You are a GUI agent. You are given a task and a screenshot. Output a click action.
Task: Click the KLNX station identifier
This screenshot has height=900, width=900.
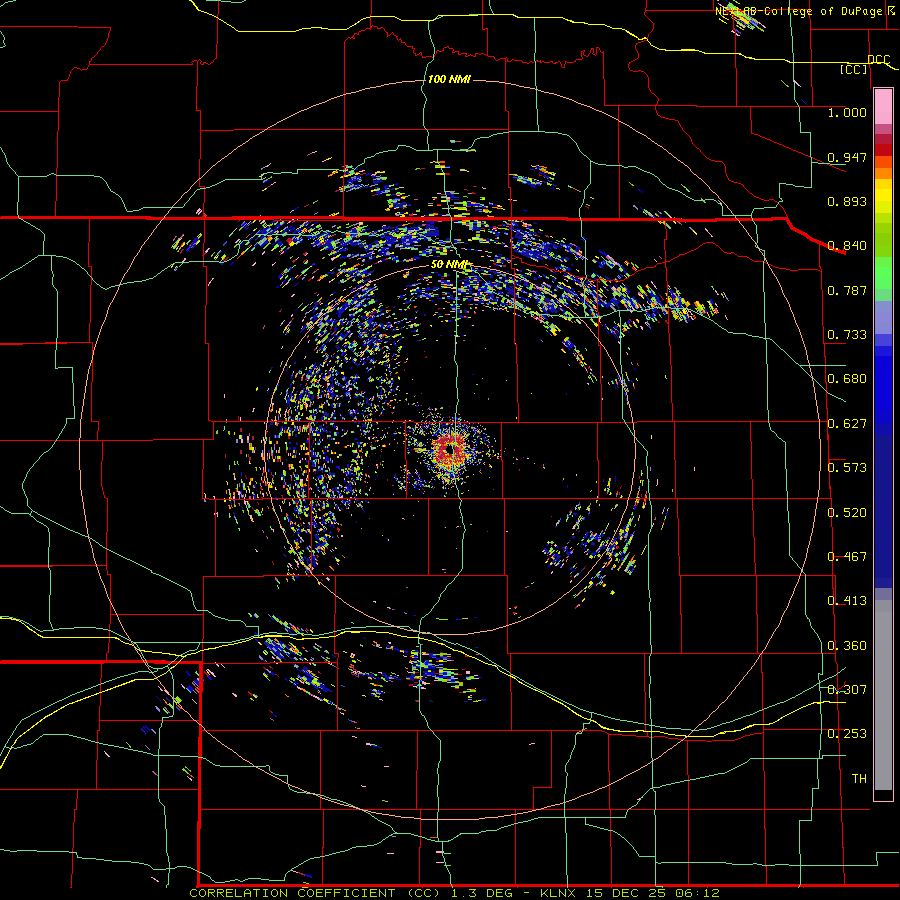click(x=558, y=893)
